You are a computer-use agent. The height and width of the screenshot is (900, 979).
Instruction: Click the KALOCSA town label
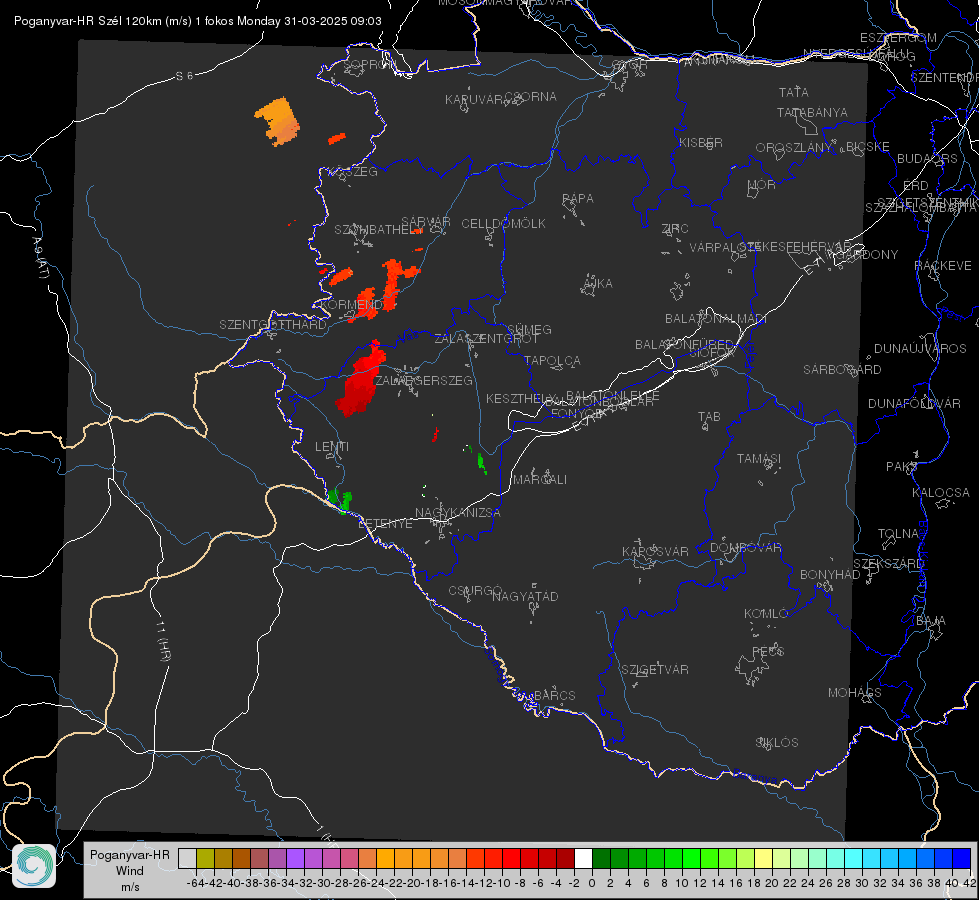pyautogui.click(x=940, y=493)
